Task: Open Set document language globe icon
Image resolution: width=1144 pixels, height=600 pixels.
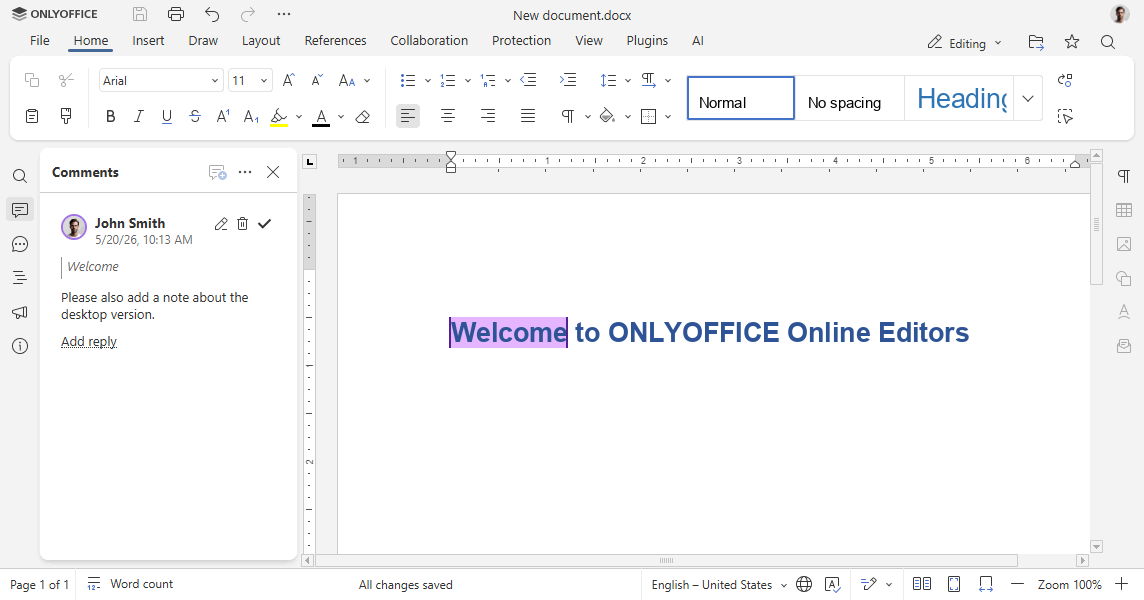Action: tap(804, 584)
